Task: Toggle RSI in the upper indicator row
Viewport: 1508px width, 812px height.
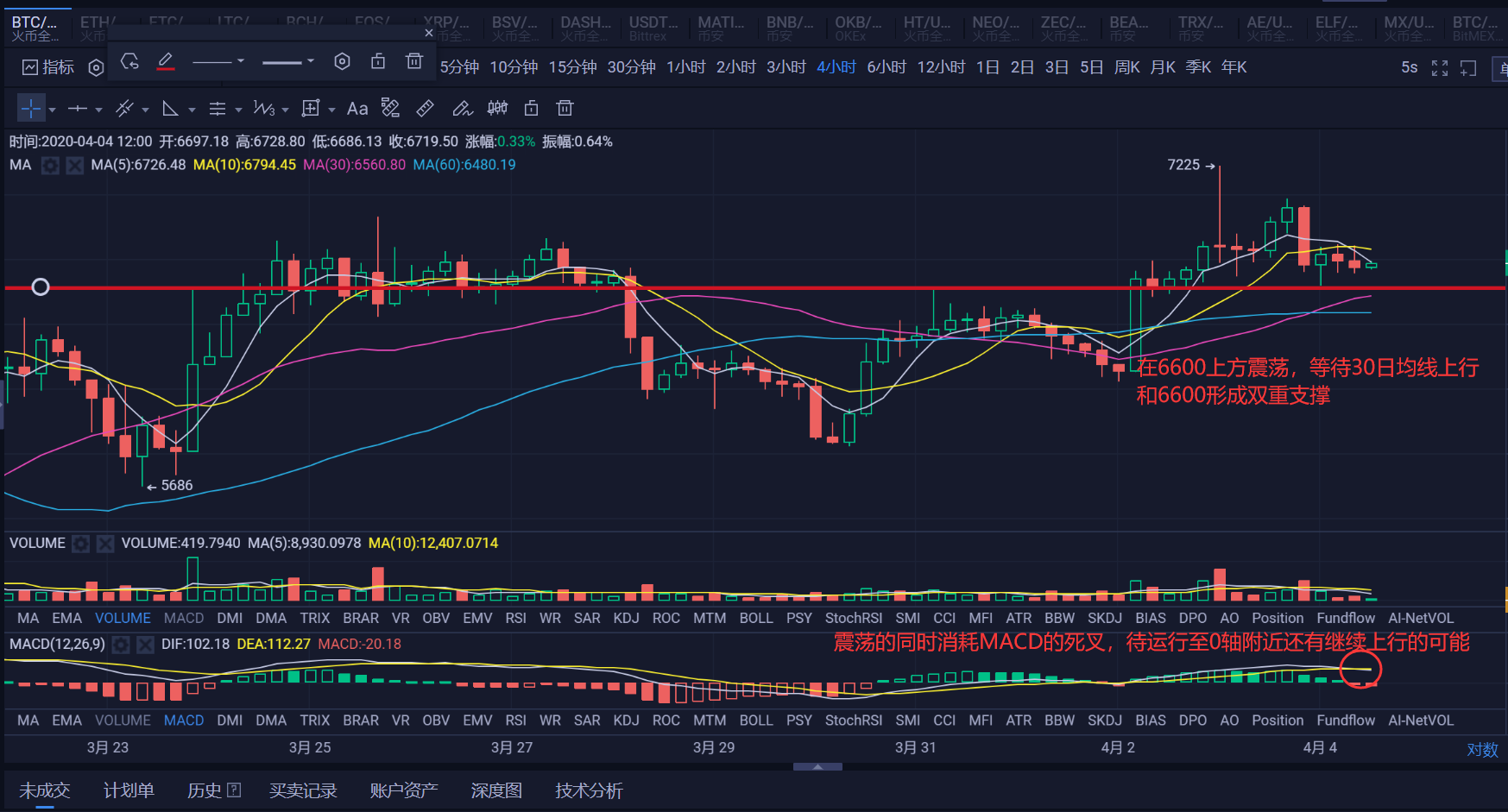Action: [516, 618]
